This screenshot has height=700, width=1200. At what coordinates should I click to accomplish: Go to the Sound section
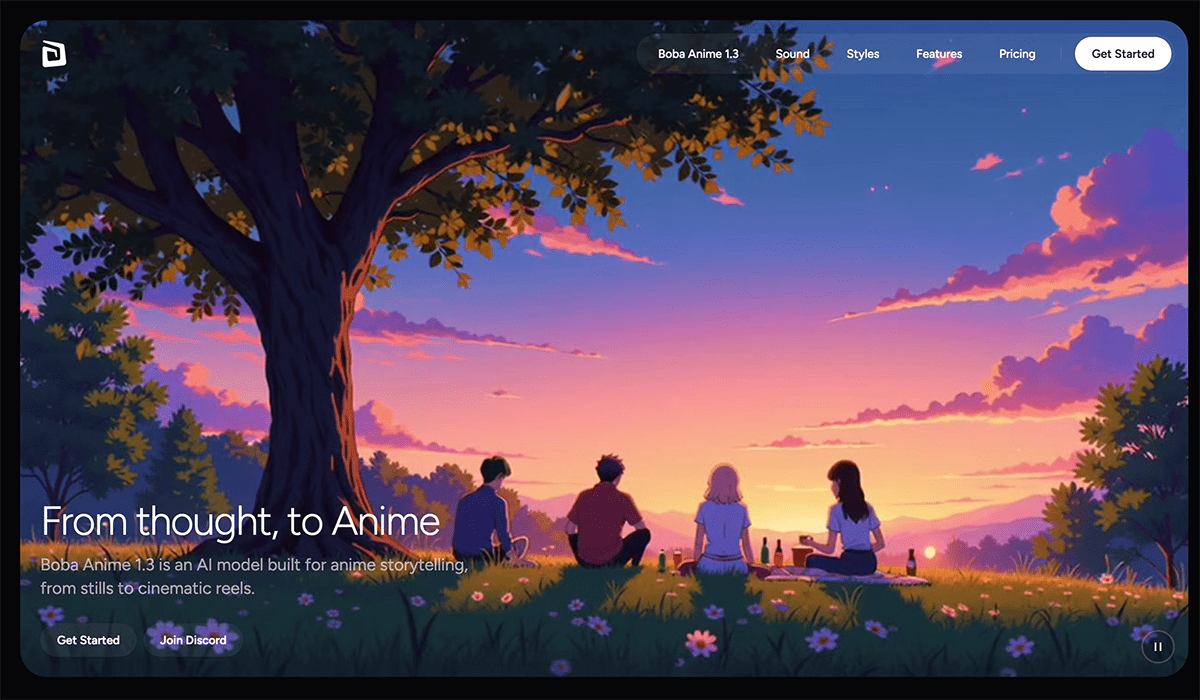[x=792, y=54]
